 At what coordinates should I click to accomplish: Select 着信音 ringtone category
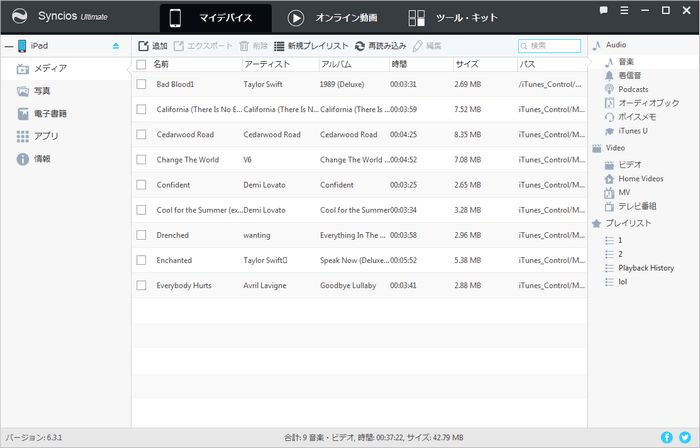pos(623,75)
